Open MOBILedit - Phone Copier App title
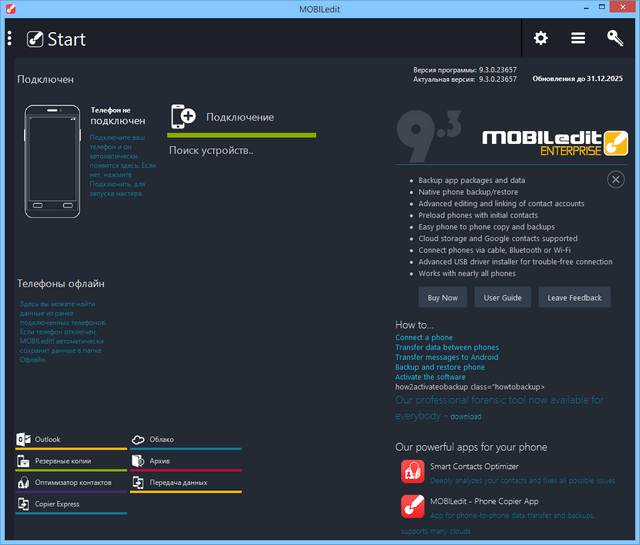 (x=484, y=501)
